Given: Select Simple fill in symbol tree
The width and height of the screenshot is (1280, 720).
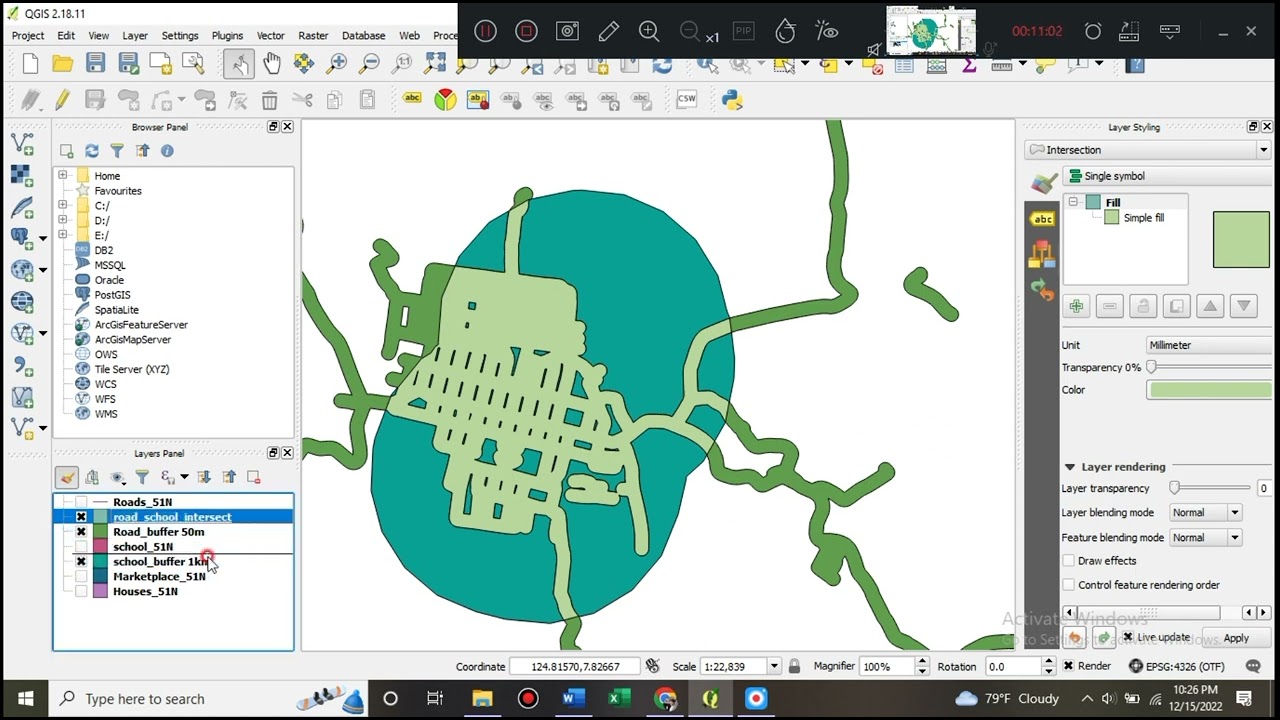Looking at the screenshot, I should click(1143, 218).
